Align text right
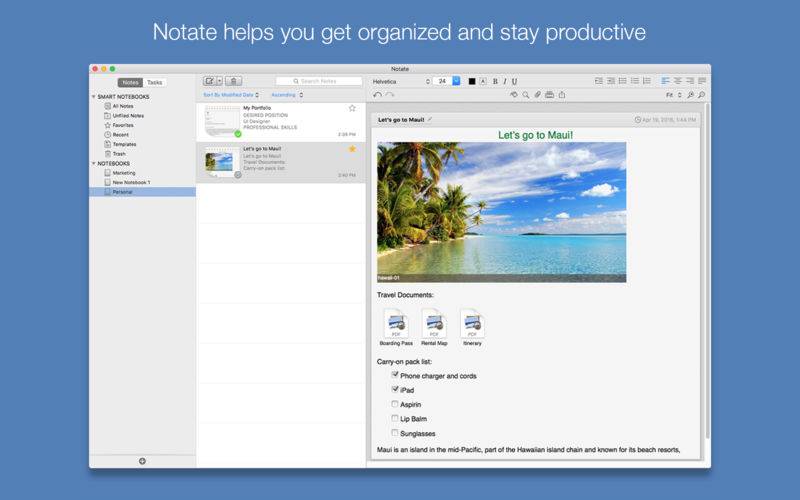Image resolution: width=800 pixels, height=500 pixels. pyautogui.click(x=690, y=81)
